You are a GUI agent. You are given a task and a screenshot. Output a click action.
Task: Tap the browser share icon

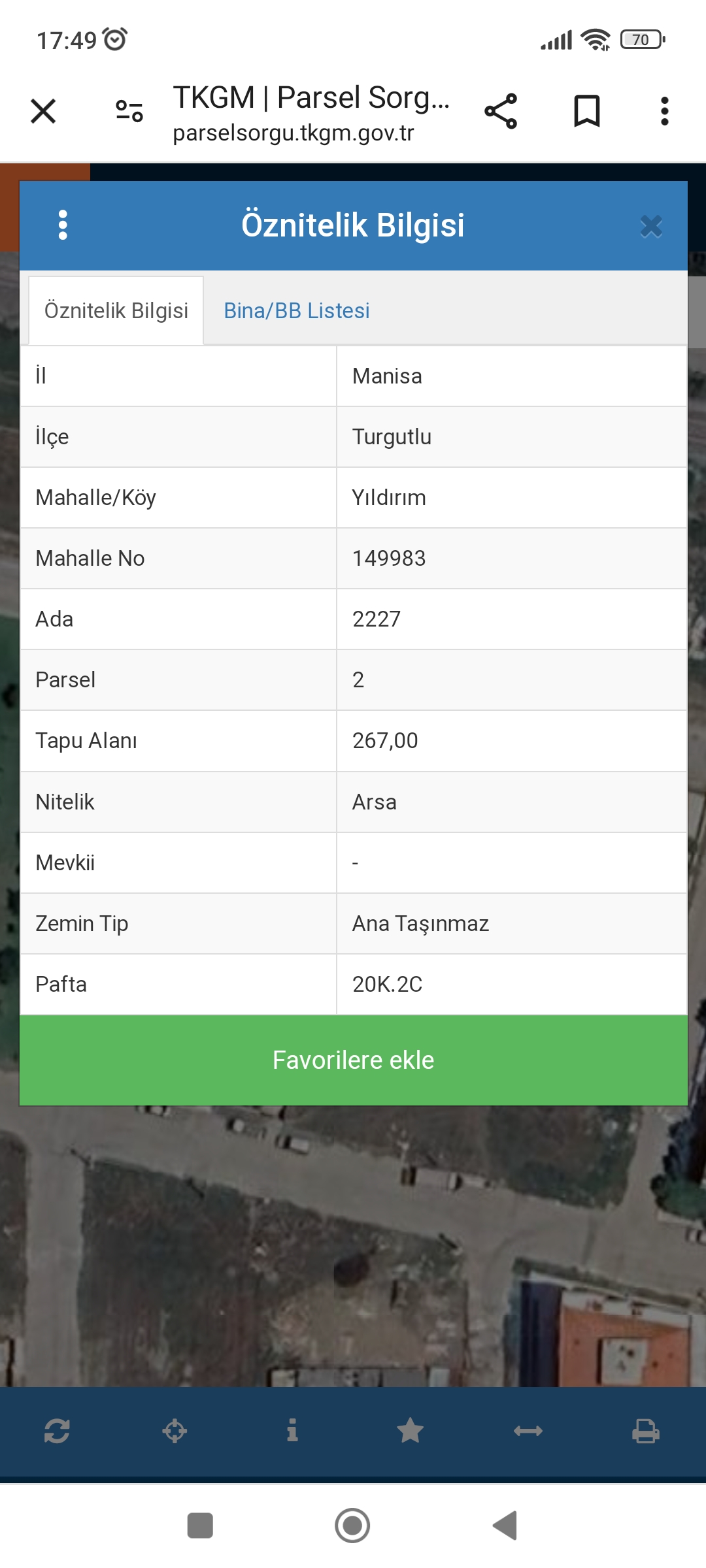pyautogui.click(x=501, y=111)
